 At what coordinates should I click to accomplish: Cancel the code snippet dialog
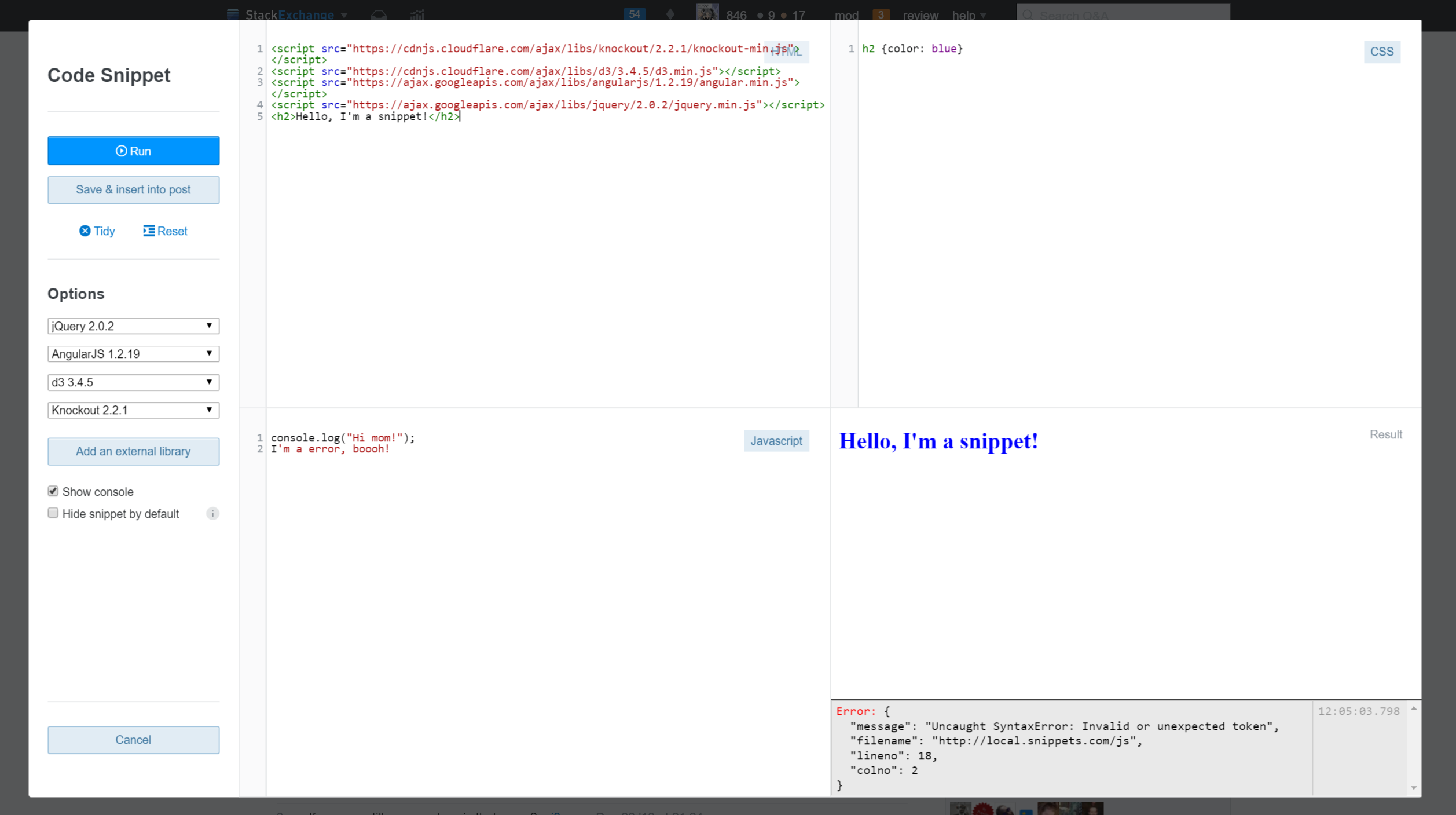pyautogui.click(x=133, y=740)
